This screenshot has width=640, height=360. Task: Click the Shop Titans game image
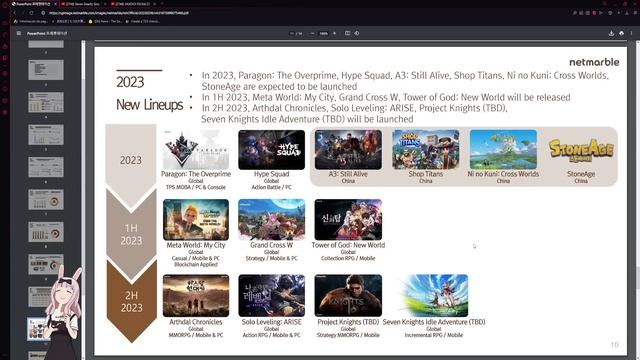click(x=425, y=149)
